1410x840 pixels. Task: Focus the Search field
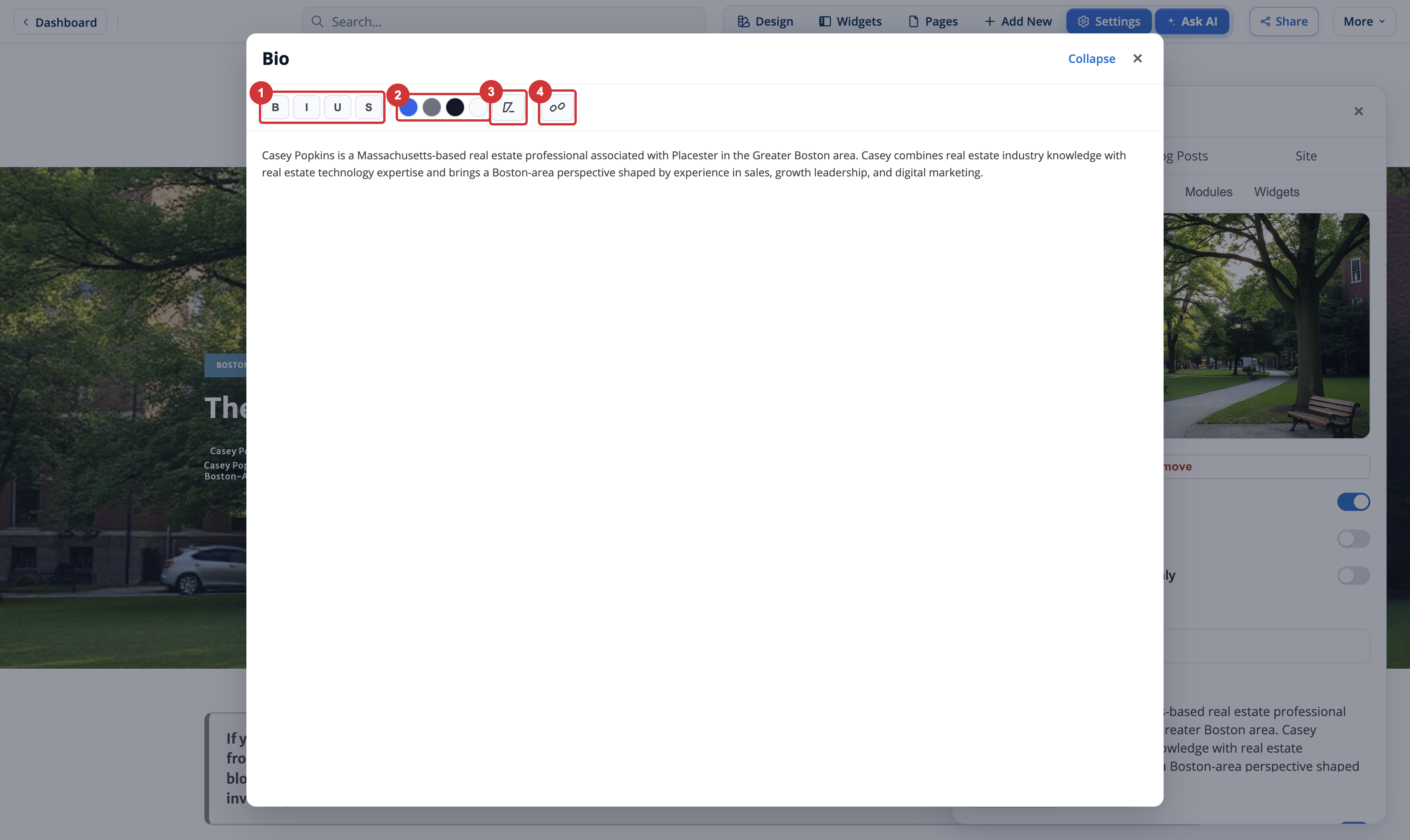504,21
